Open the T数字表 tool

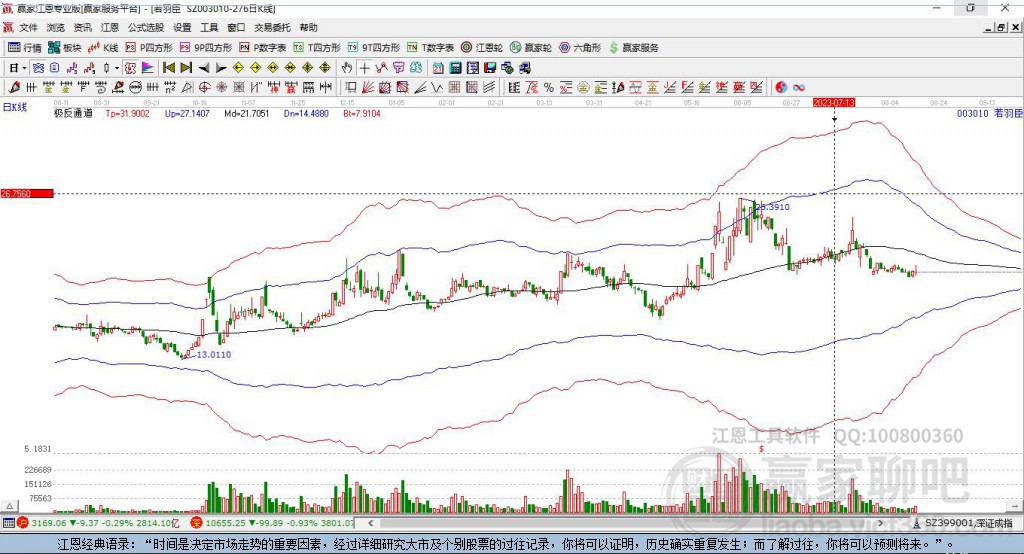430,48
